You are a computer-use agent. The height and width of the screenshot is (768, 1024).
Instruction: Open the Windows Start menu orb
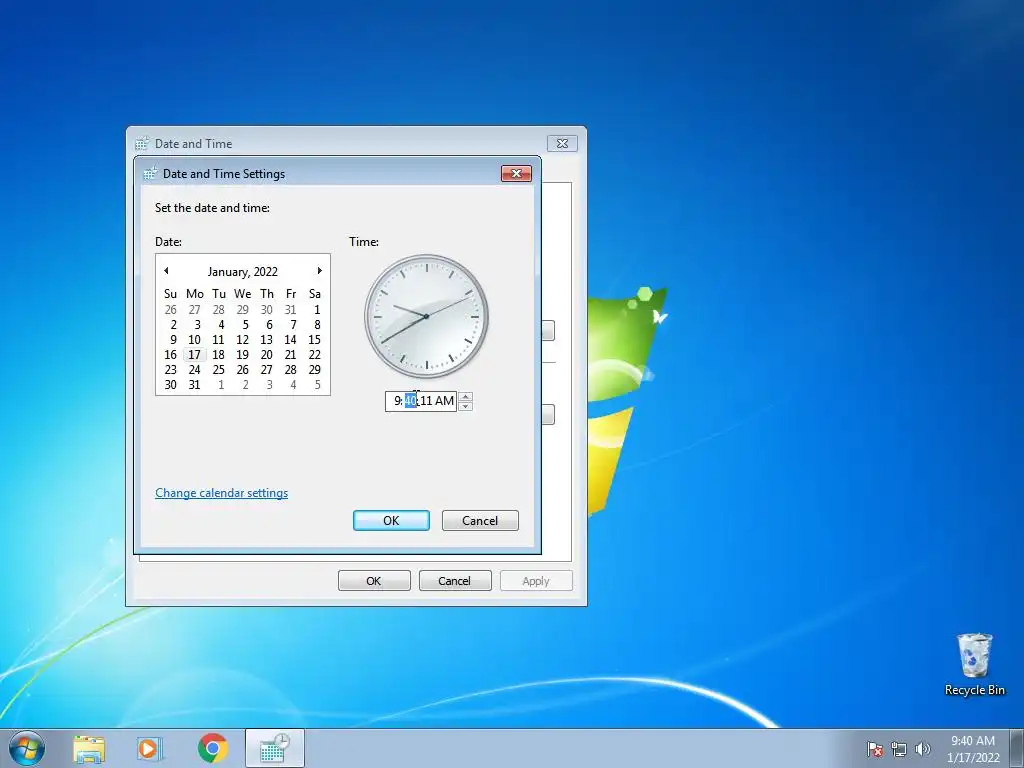tap(26, 748)
